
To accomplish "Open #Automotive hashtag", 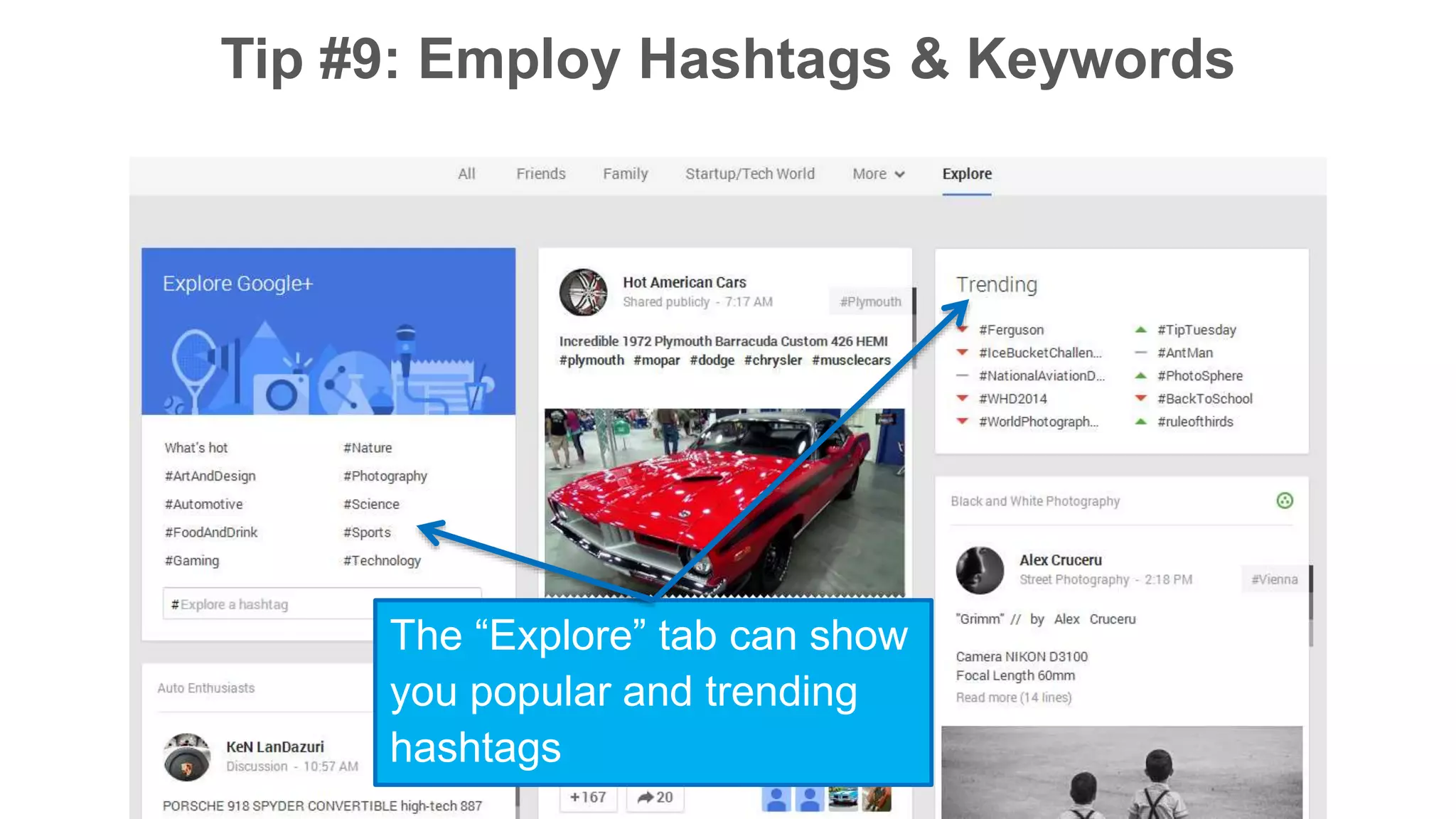I will tap(204, 504).
